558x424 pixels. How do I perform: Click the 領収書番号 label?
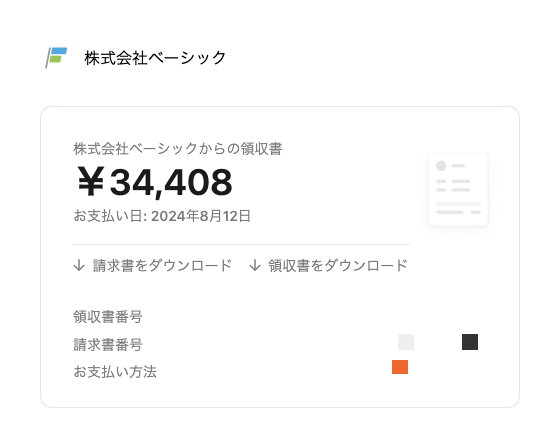coord(108,316)
